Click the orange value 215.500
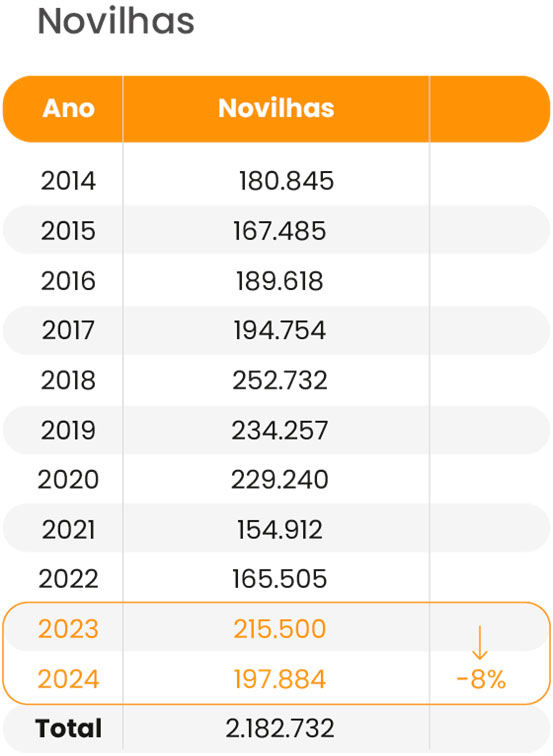The image size is (553, 756). click(280, 629)
